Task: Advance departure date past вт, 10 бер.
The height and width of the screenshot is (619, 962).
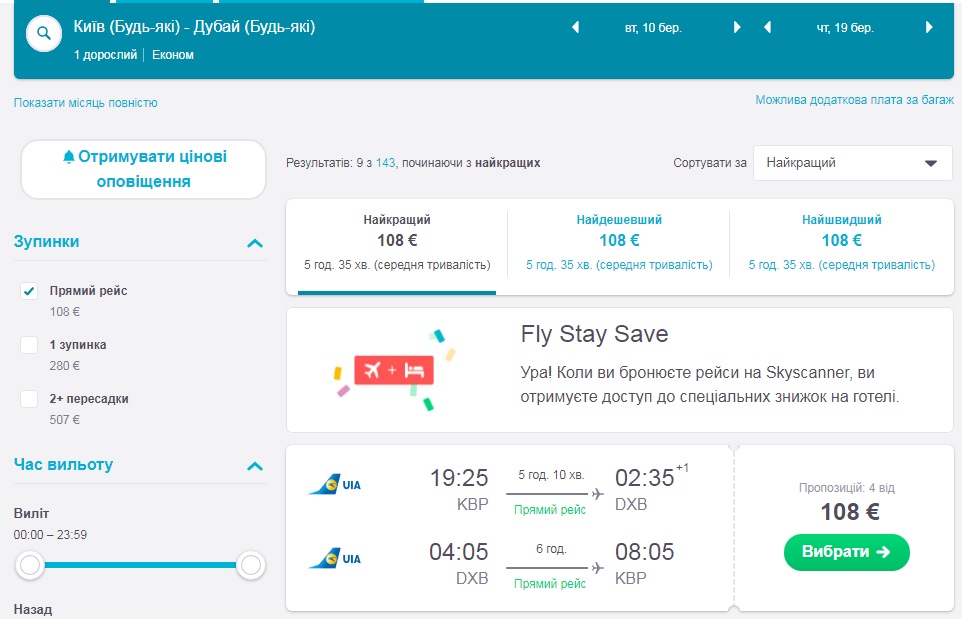Action: [x=737, y=28]
